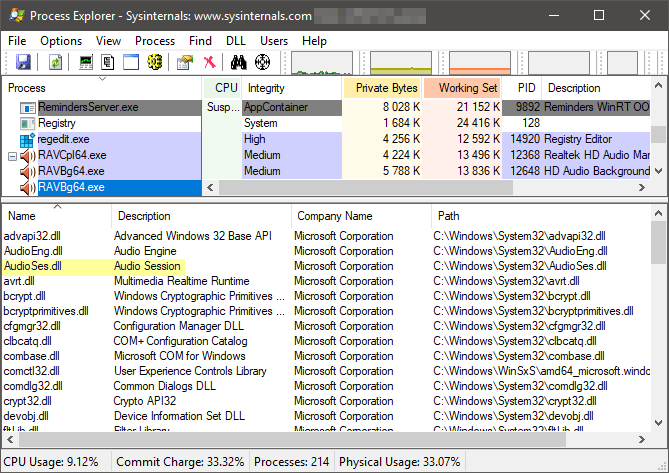669x473 pixels.
Task: Open the View menu
Action: click(x=108, y=41)
